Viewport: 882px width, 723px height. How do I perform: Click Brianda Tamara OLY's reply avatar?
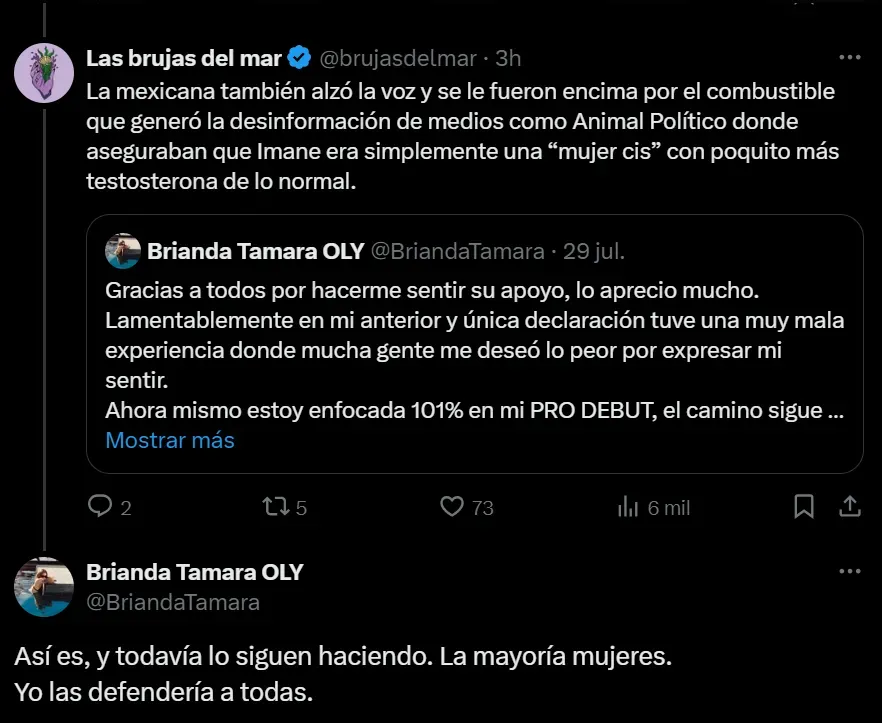[44, 586]
